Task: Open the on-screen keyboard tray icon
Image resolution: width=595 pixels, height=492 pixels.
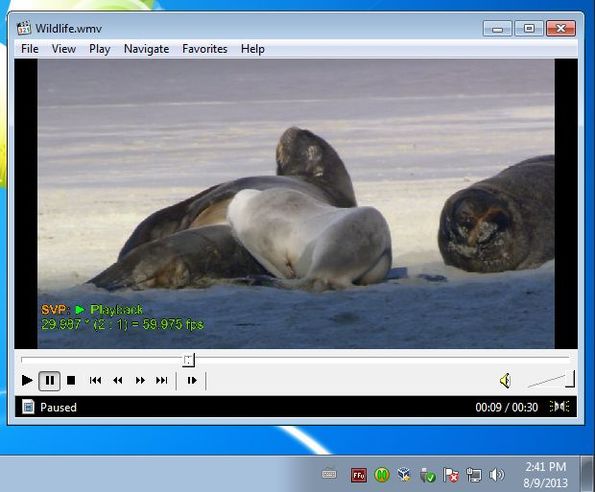Action: pos(329,474)
